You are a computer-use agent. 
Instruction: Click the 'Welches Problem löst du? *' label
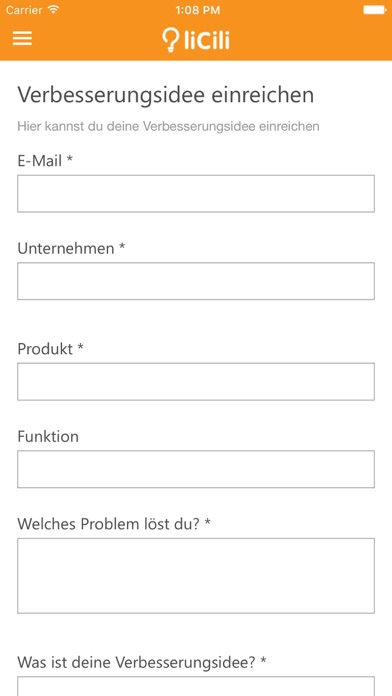pyautogui.click(x=114, y=524)
